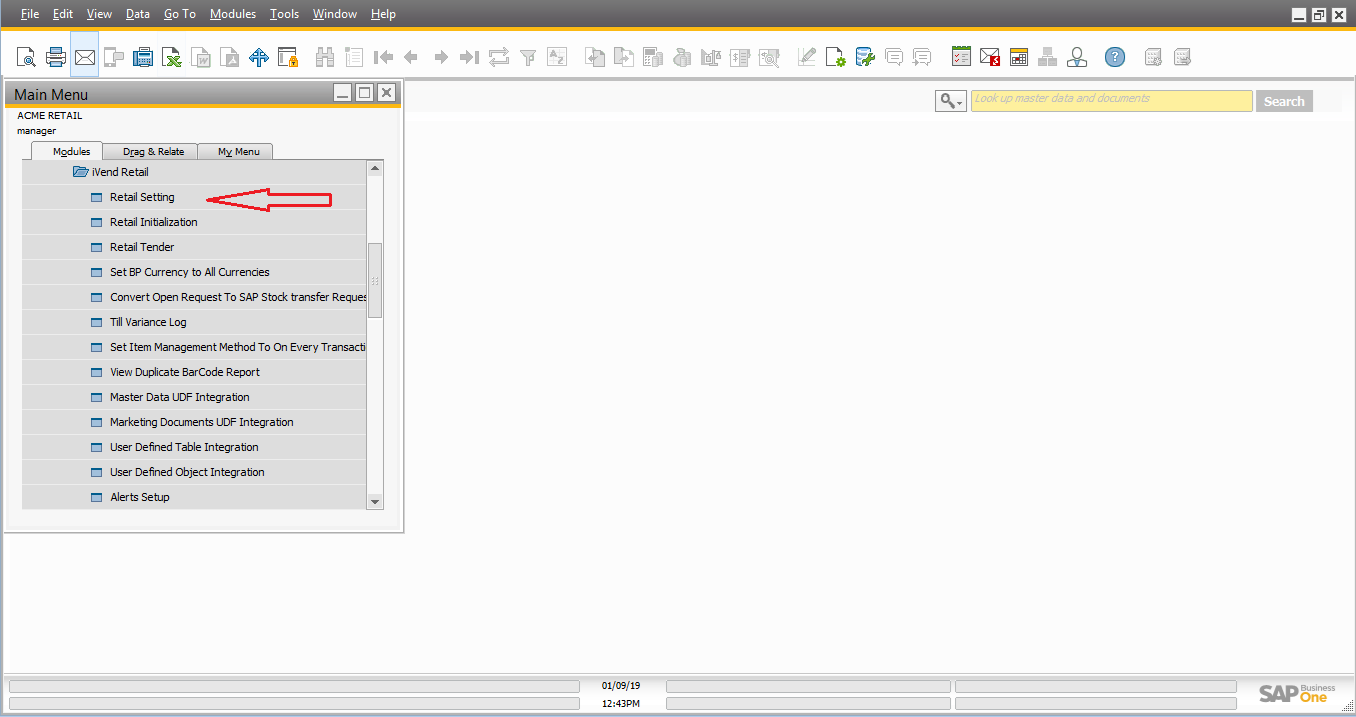Image resolution: width=1356 pixels, height=717 pixels.
Task: Click the Fax machine toolbar icon
Action: 143,57
